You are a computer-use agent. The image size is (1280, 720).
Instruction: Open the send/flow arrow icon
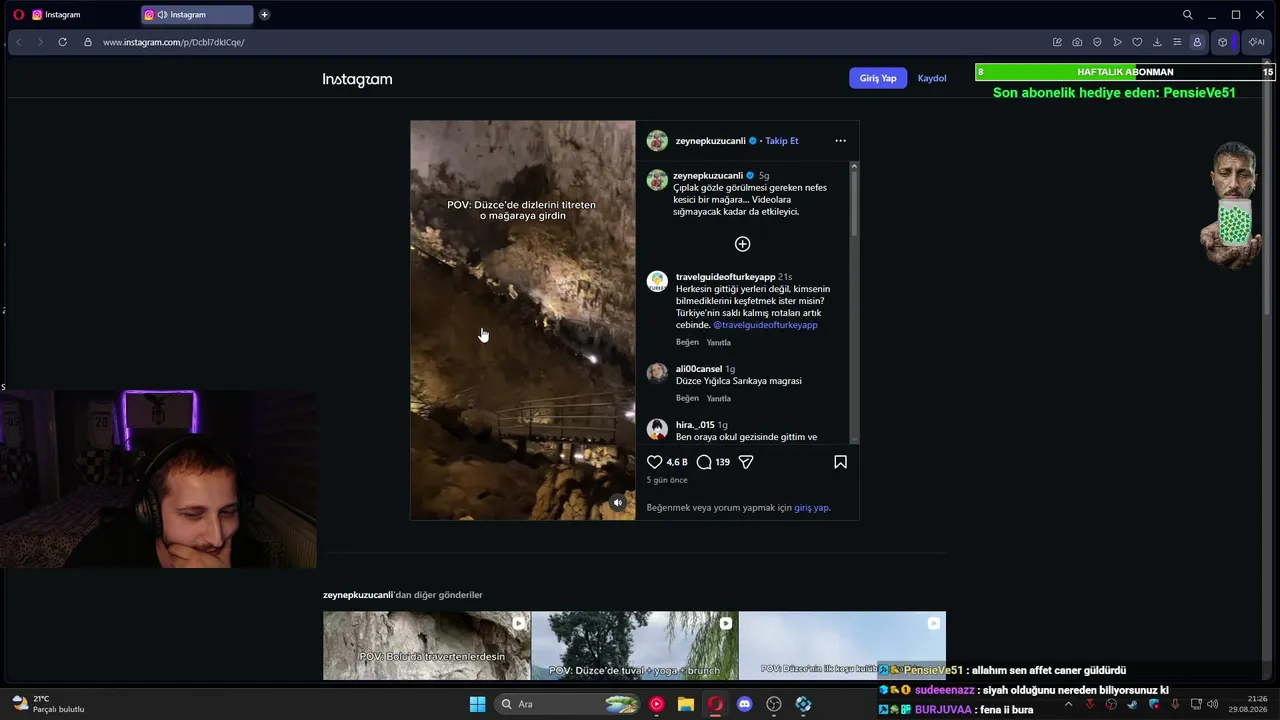pos(1117,42)
